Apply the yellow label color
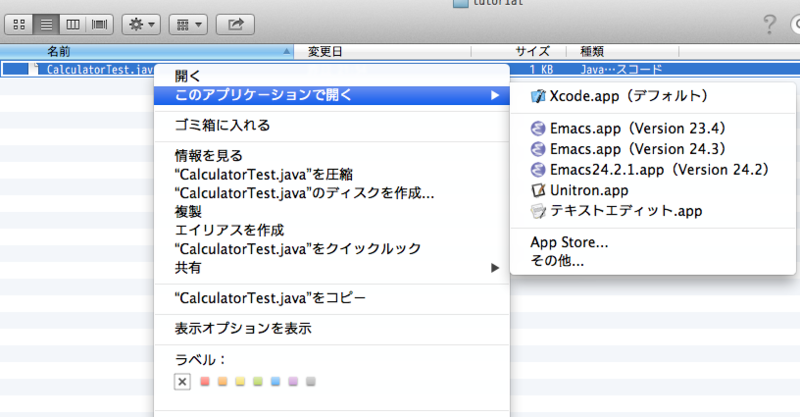This screenshot has height=417, width=800. click(240, 381)
